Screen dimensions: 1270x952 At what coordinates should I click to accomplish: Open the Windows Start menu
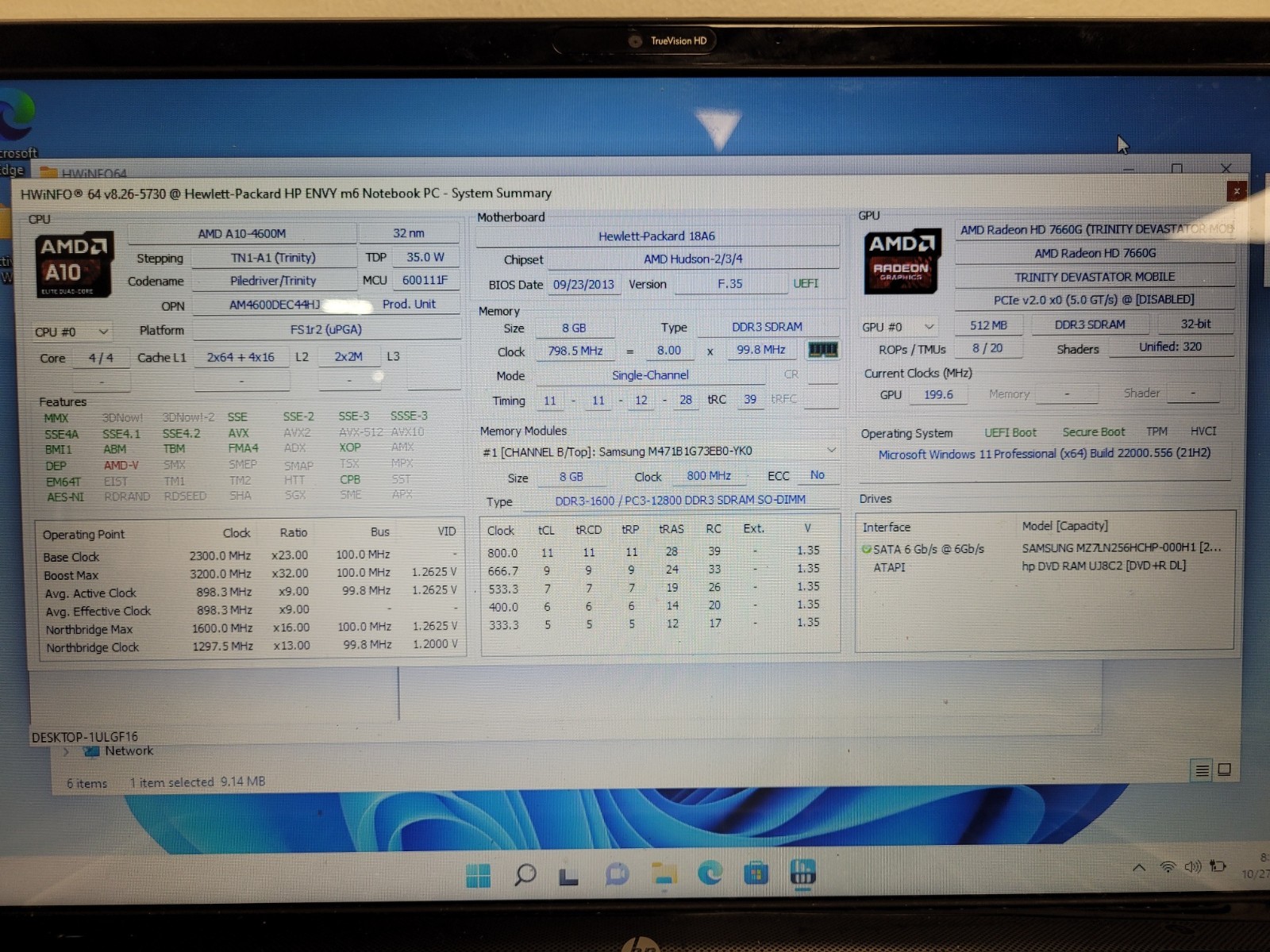click(x=479, y=875)
